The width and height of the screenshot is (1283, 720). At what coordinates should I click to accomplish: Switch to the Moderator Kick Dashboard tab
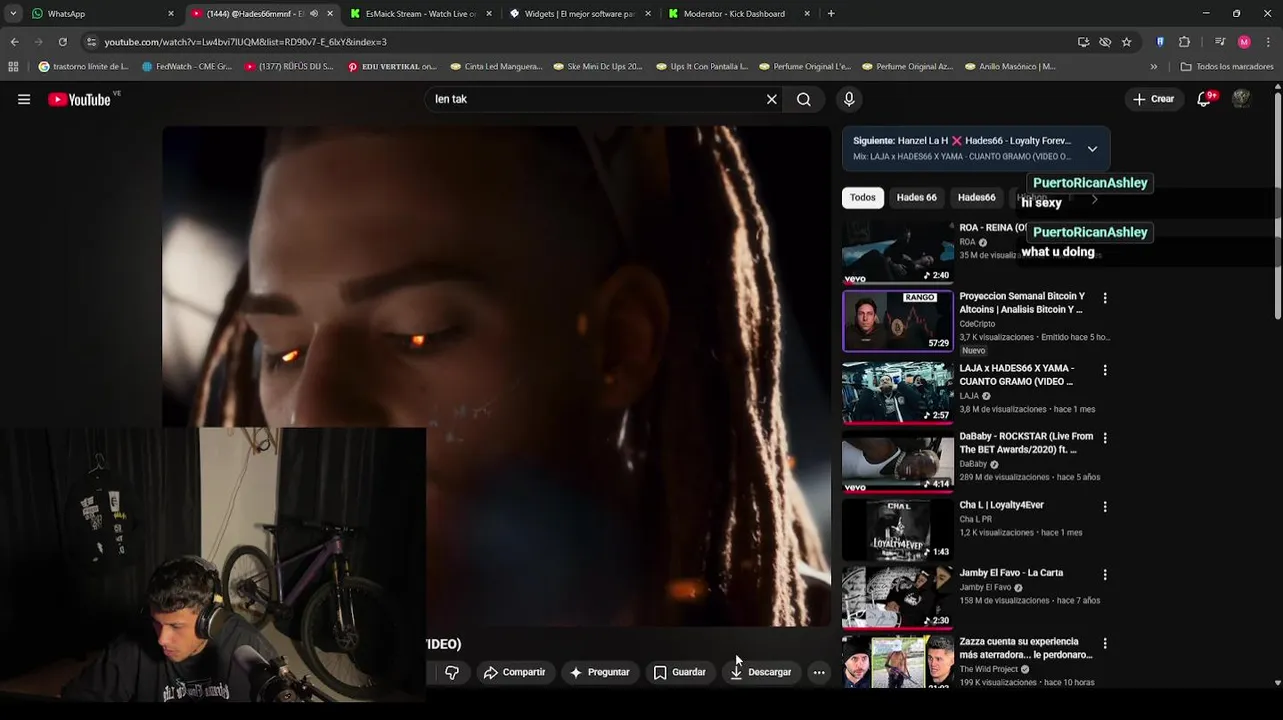[x=740, y=14]
